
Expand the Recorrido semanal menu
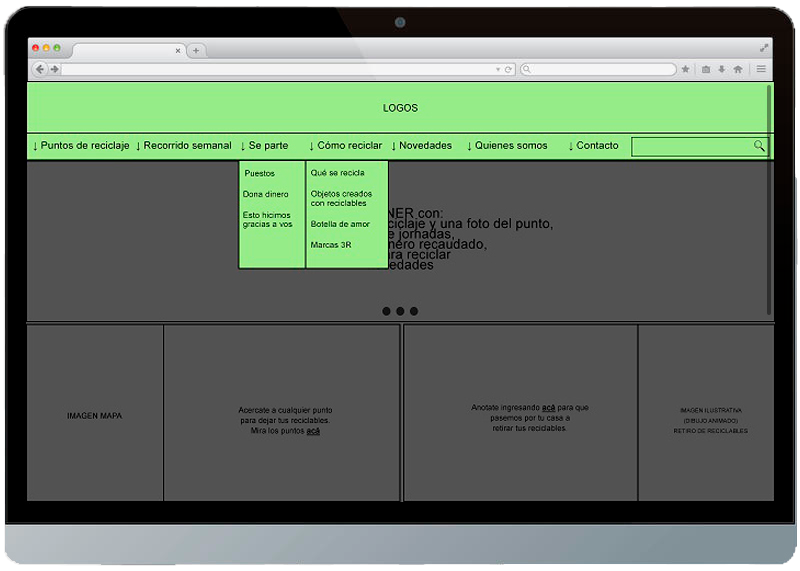click(x=184, y=146)
